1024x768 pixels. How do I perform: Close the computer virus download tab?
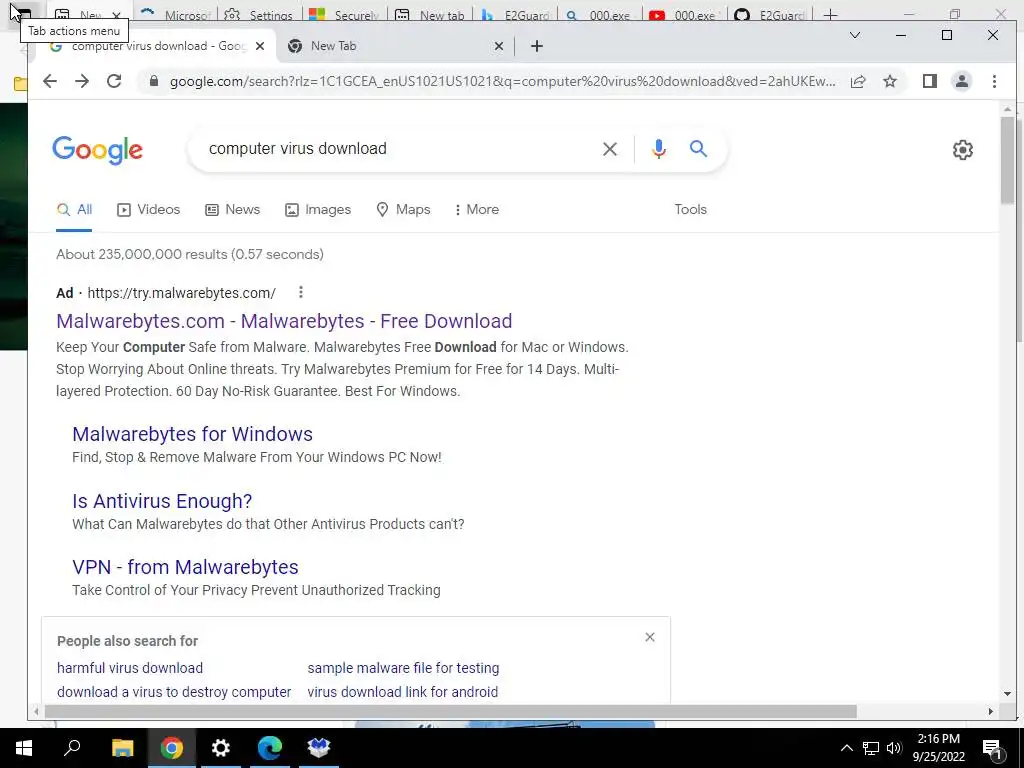[260, 46]
